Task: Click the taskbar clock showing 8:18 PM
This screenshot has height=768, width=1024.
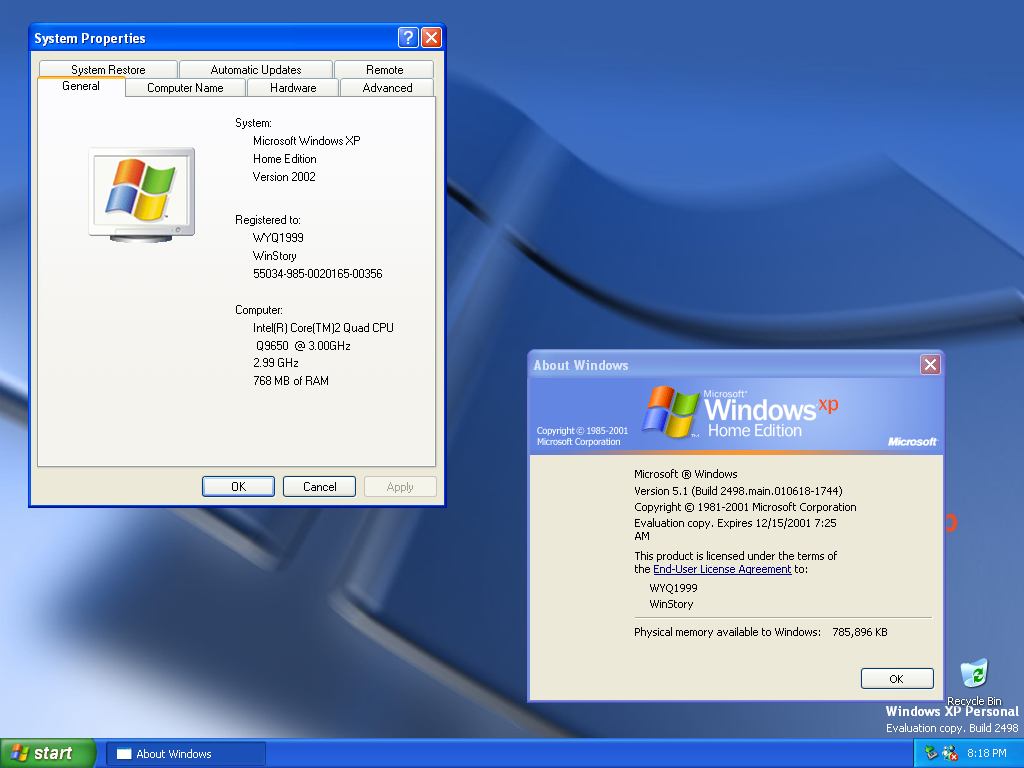Action: pos(987,753)
